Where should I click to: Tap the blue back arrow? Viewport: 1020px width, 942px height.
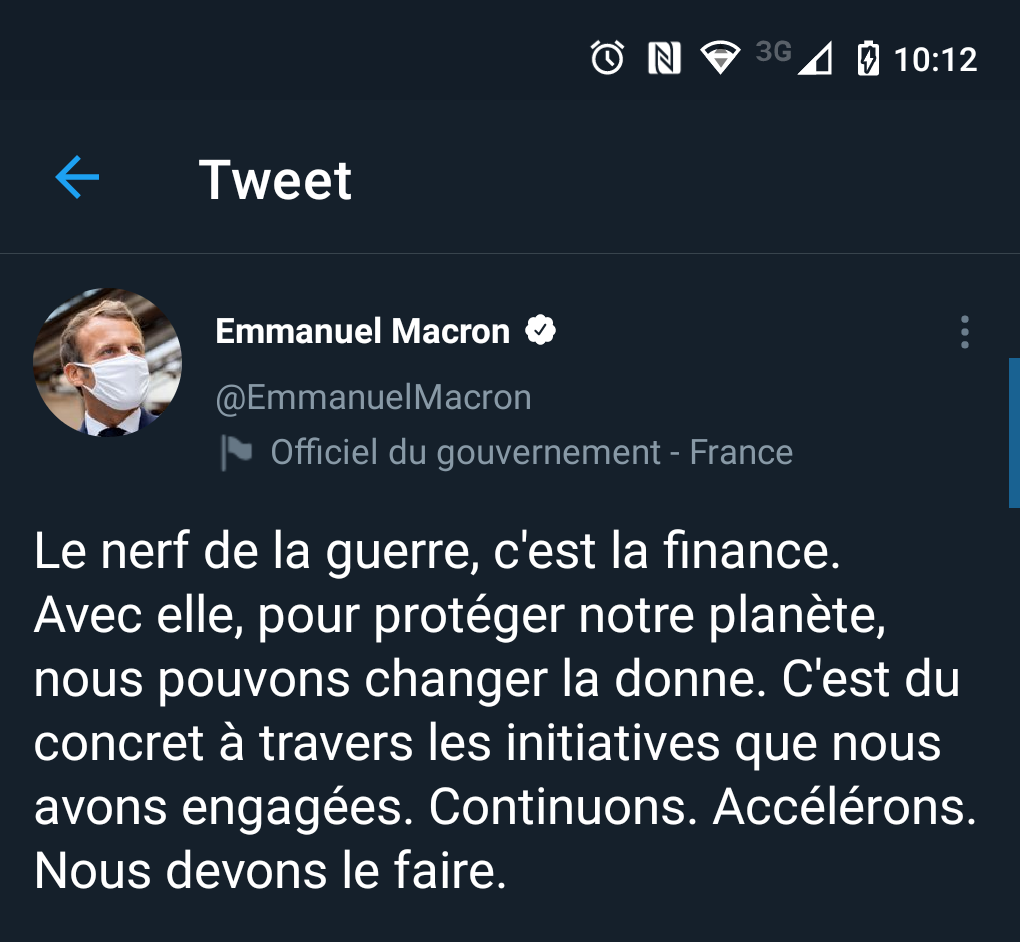pos(77,179)
